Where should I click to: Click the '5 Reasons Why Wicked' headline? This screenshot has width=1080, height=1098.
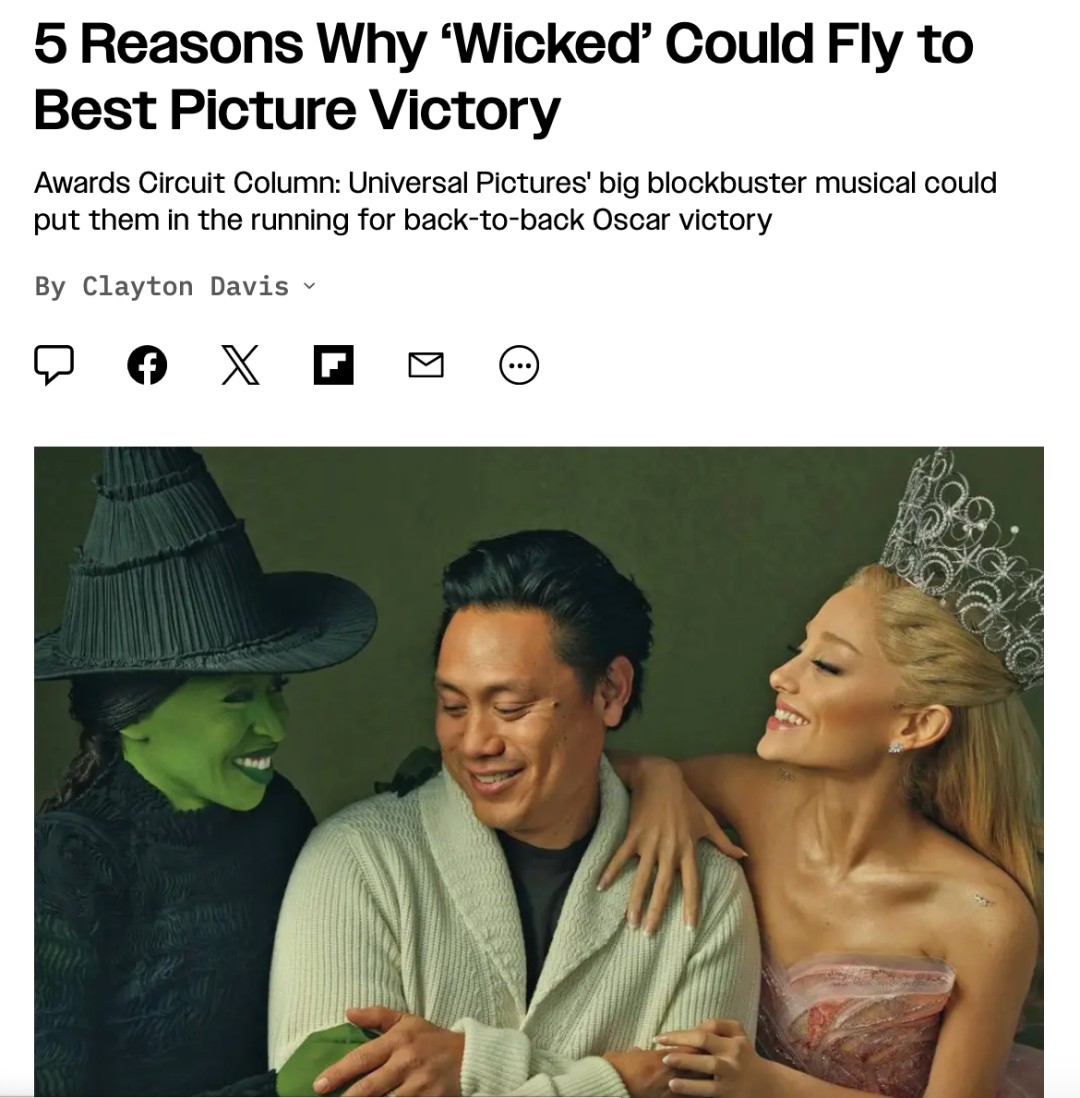[503, 43]
